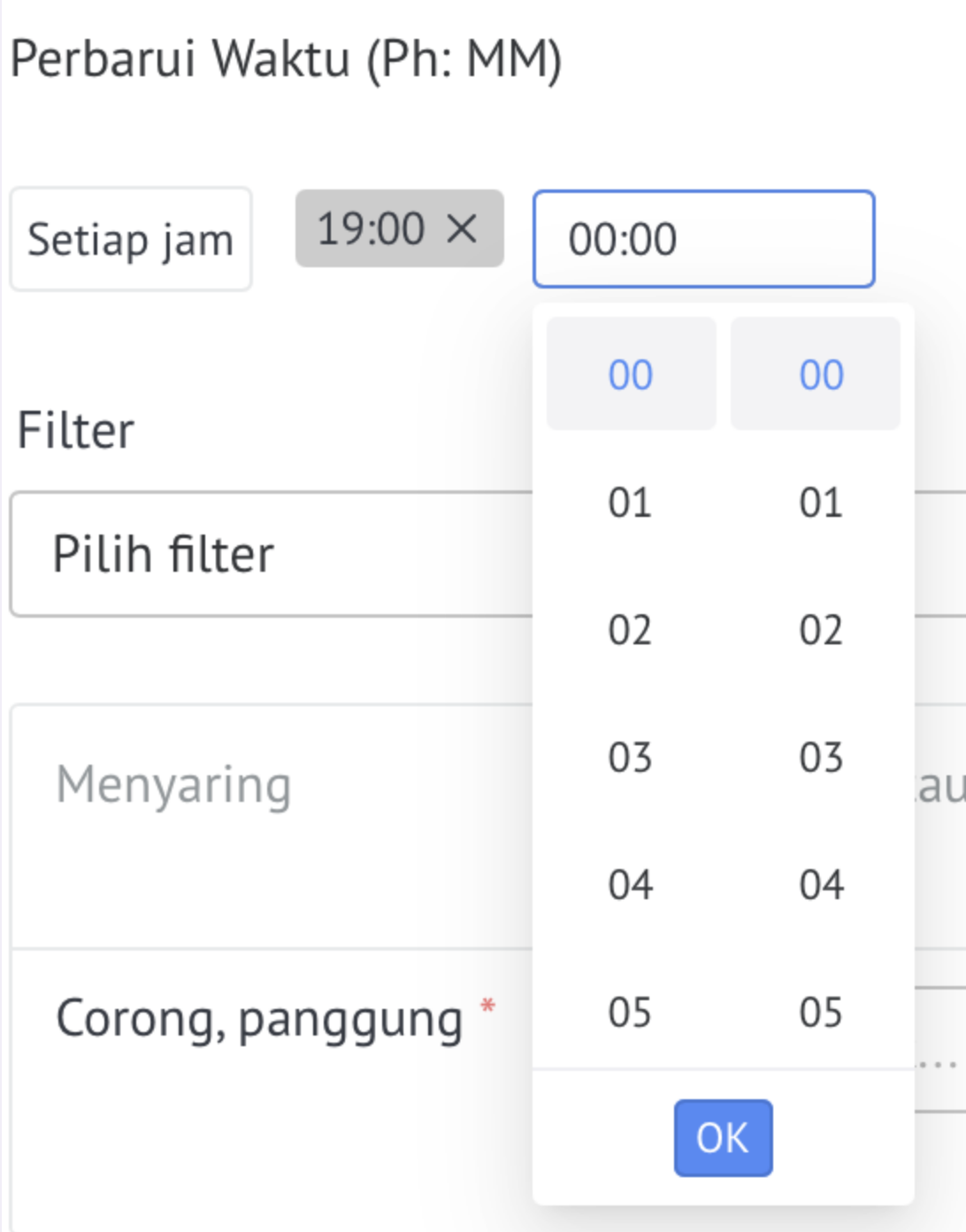The height and width of the screenshot is (1232, 966).
Task: Select minute 04 in time picker
Action: coord(815,884)
